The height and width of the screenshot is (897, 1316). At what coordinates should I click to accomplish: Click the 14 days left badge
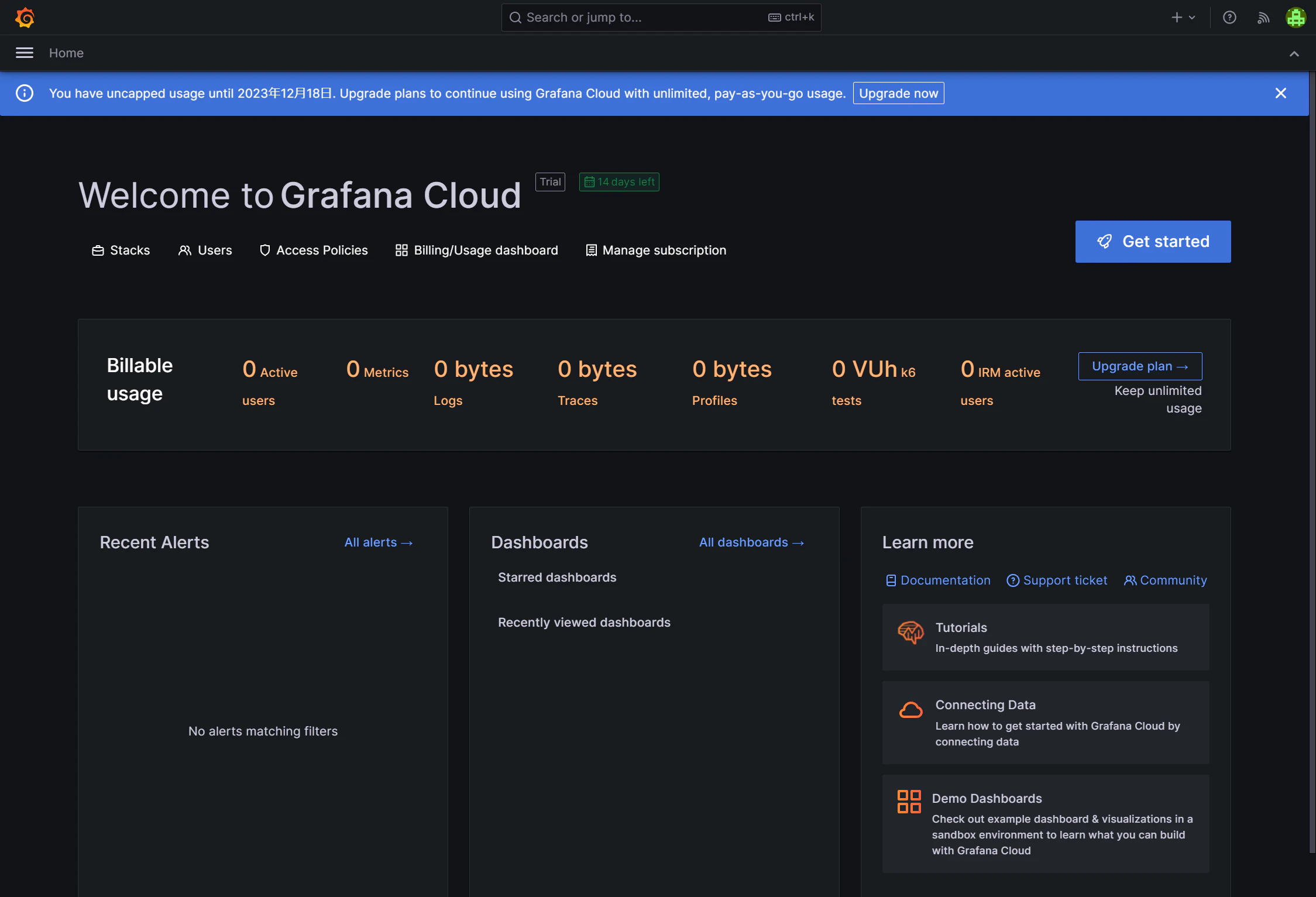(619, 182)
